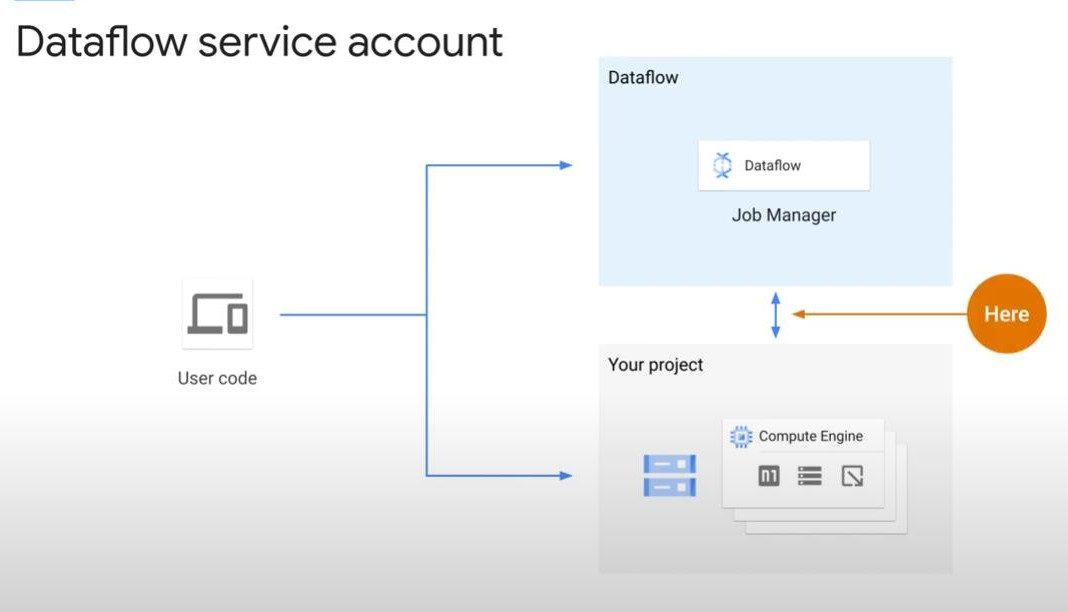The height and width of the screenshot is (612, 1068).
Task: Click the Compute Engine memory module icon
Action: point(768,476)
